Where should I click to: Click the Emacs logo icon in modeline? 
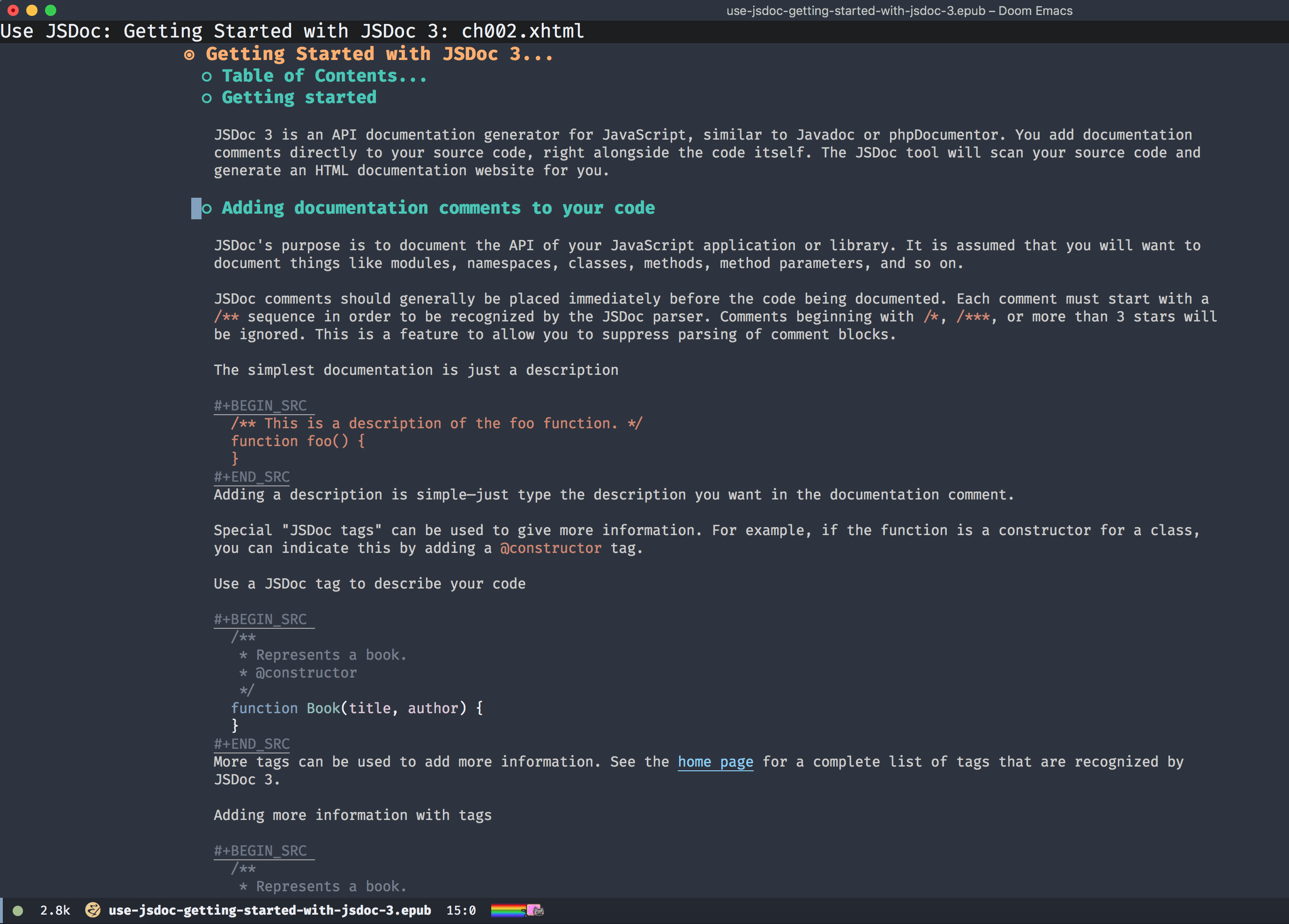(93, 910)
